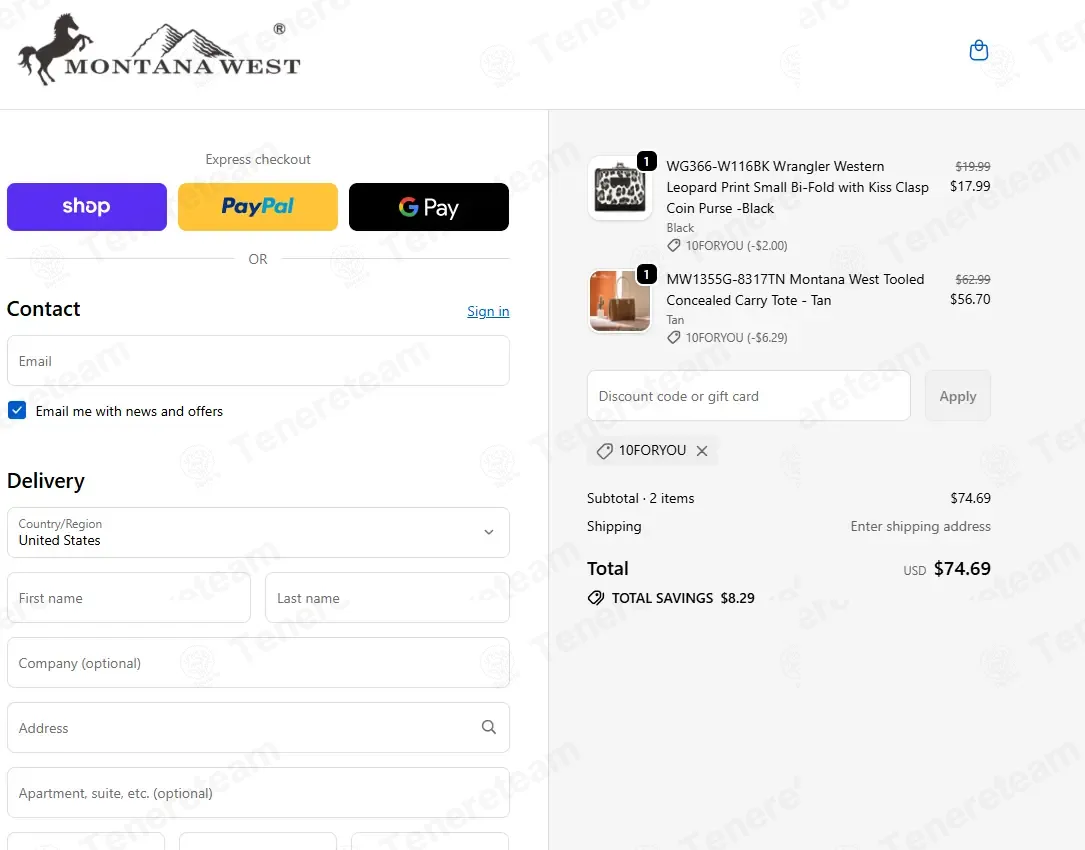Focus the First name field
Screen dimensions: 1085x850
point(129,598)
